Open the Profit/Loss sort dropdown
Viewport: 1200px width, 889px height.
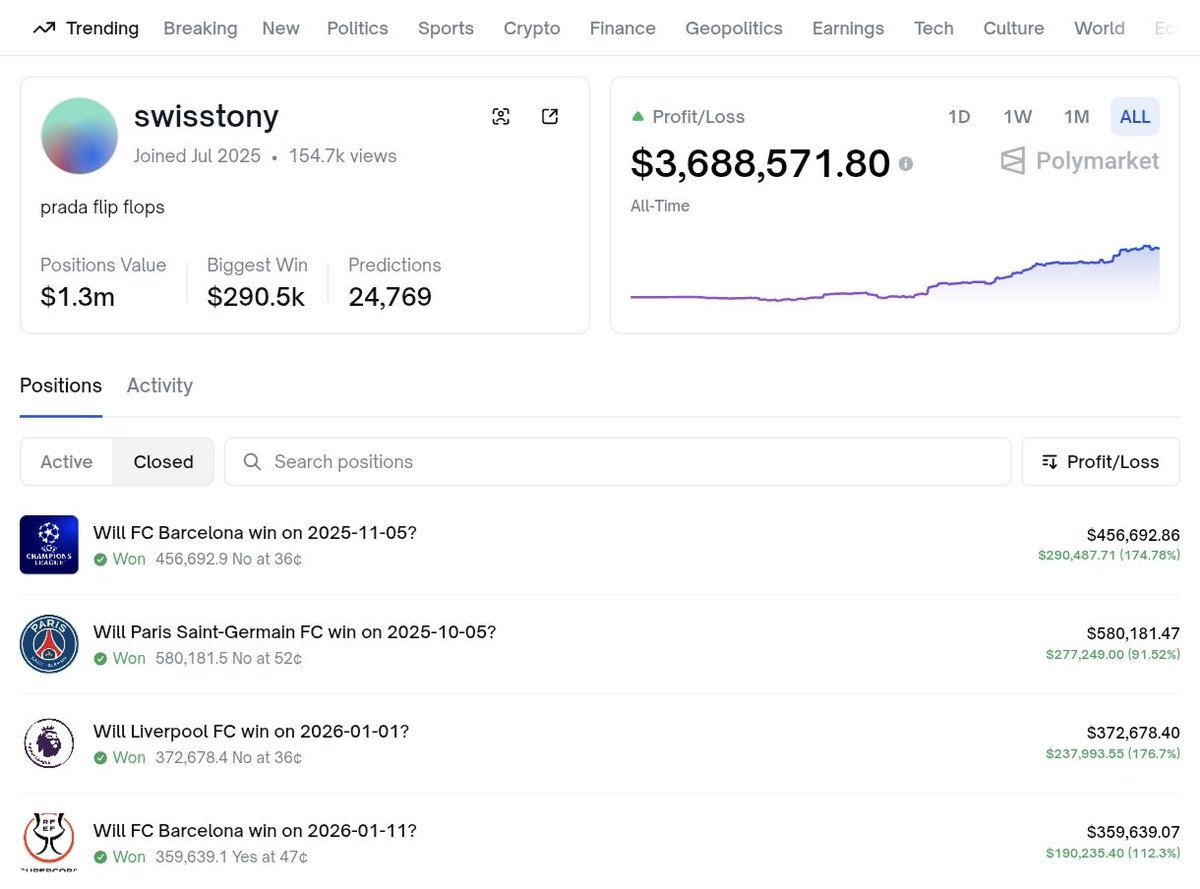click(1100, 462)
